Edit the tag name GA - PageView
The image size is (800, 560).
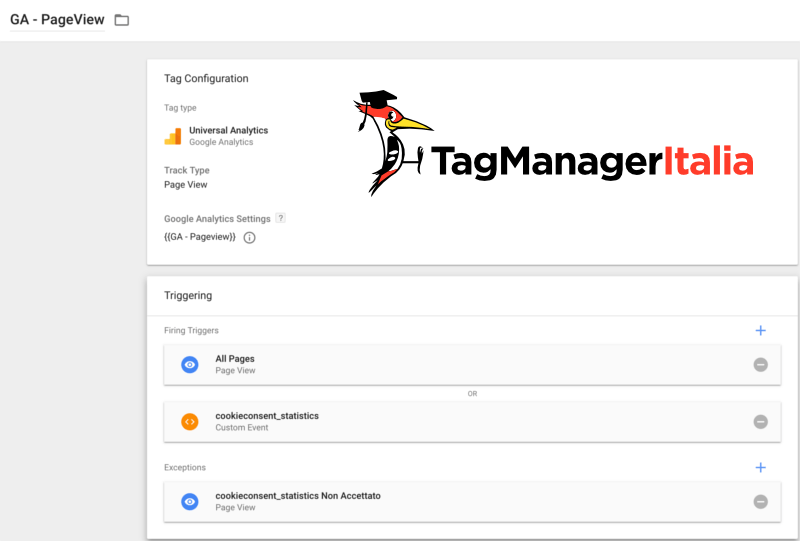click(x=57, y=19)
